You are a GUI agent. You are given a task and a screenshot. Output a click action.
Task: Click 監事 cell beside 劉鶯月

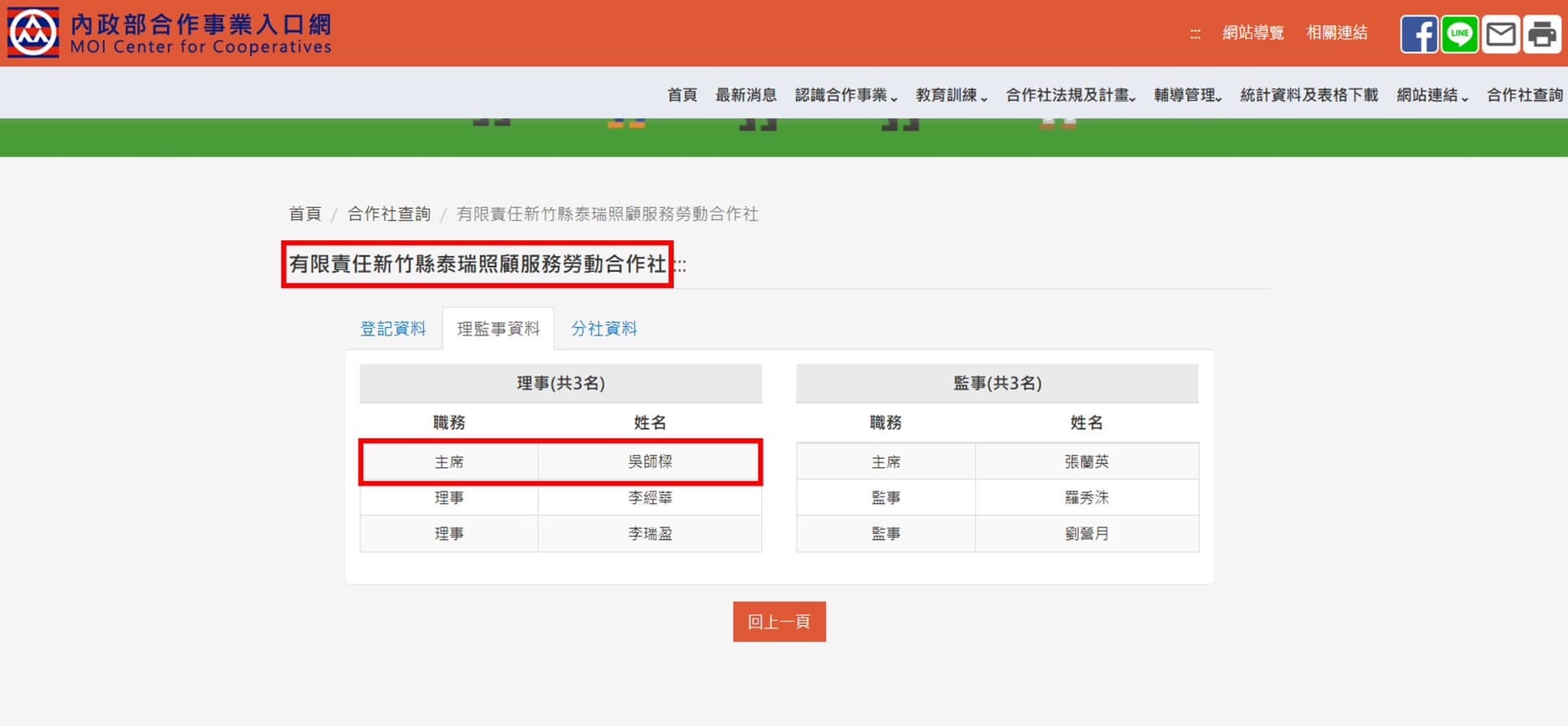(886, 533)
